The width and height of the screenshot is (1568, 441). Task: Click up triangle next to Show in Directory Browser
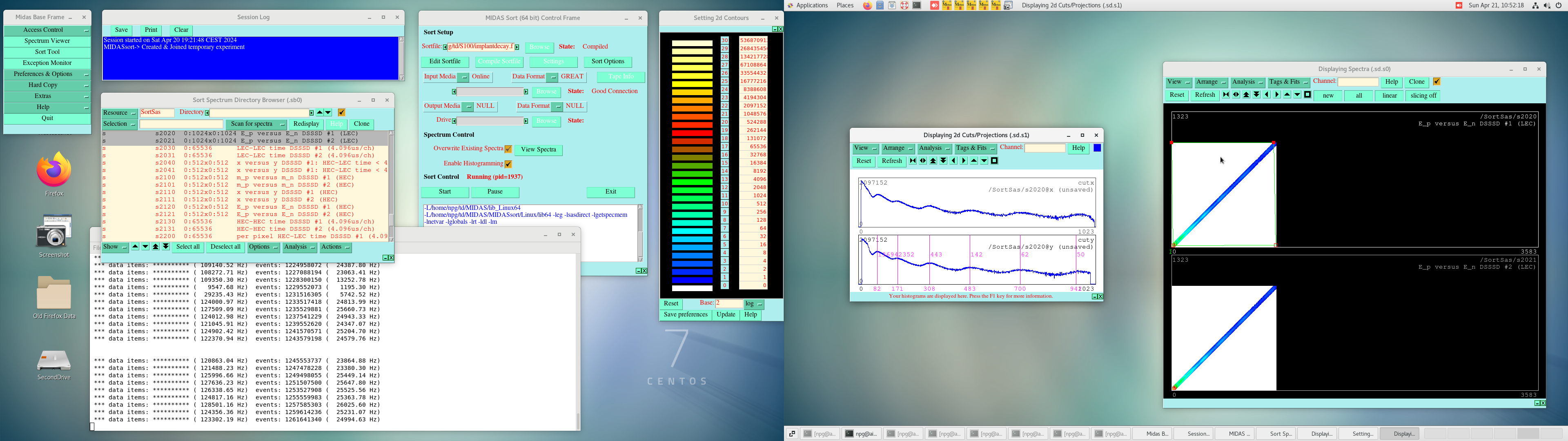(135, 247)
